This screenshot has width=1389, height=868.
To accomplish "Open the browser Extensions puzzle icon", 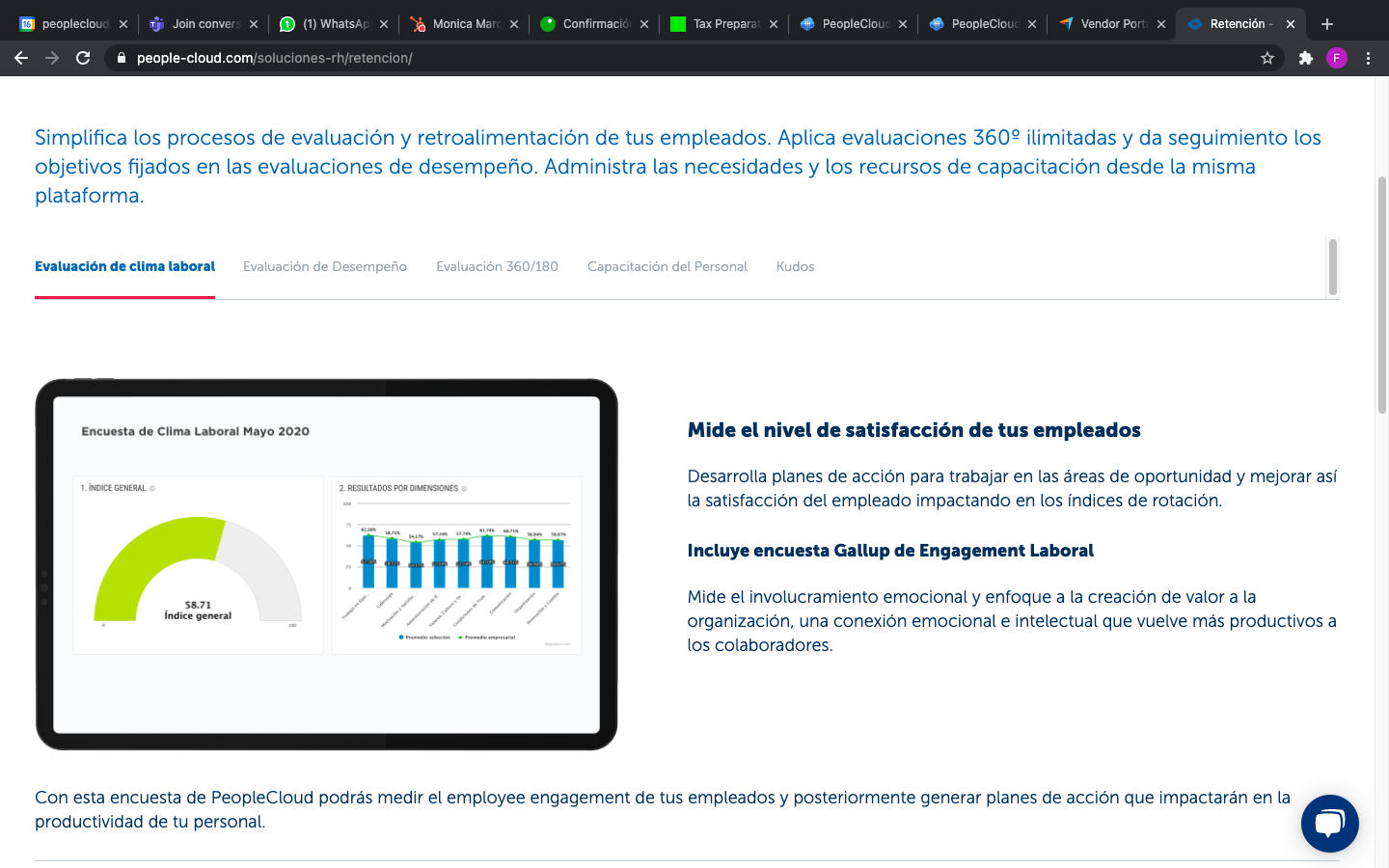I will point(1305,58).
